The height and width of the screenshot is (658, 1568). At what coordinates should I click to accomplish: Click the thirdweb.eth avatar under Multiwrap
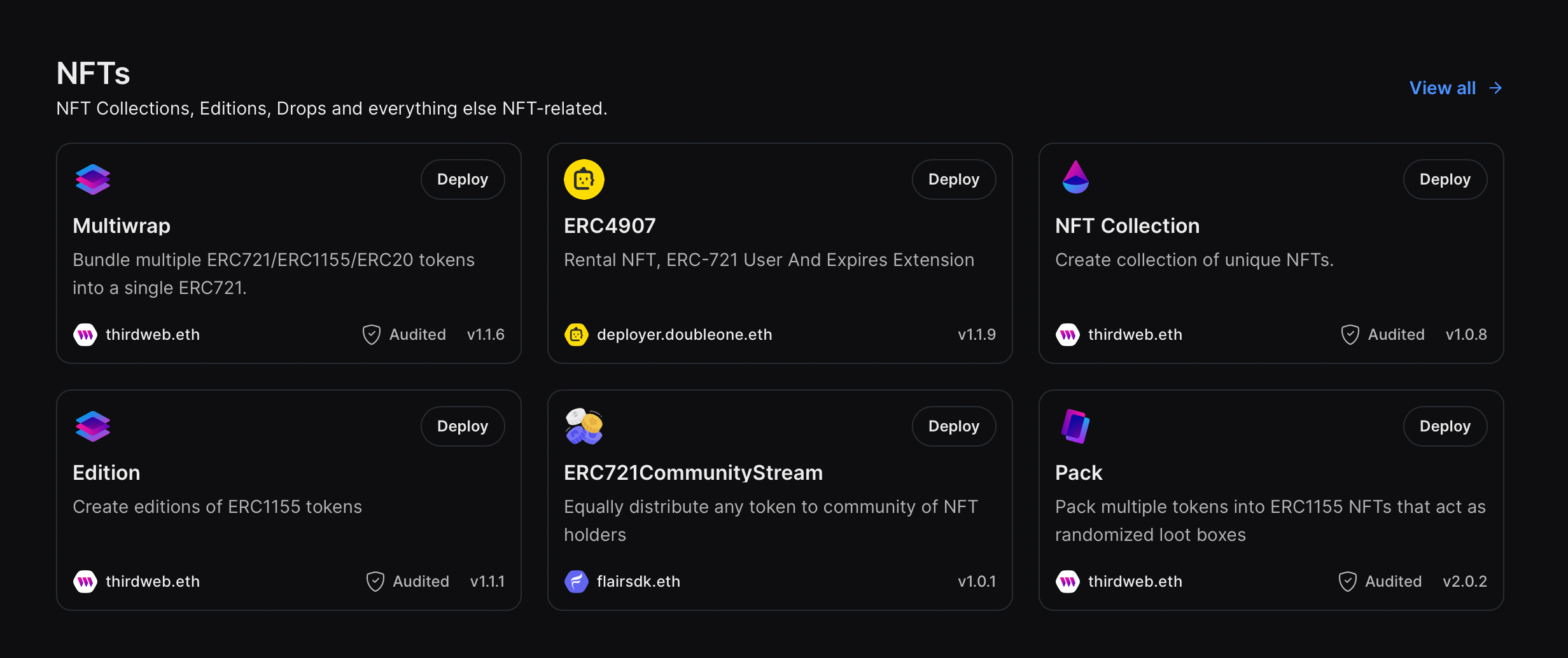pos(85,334)
